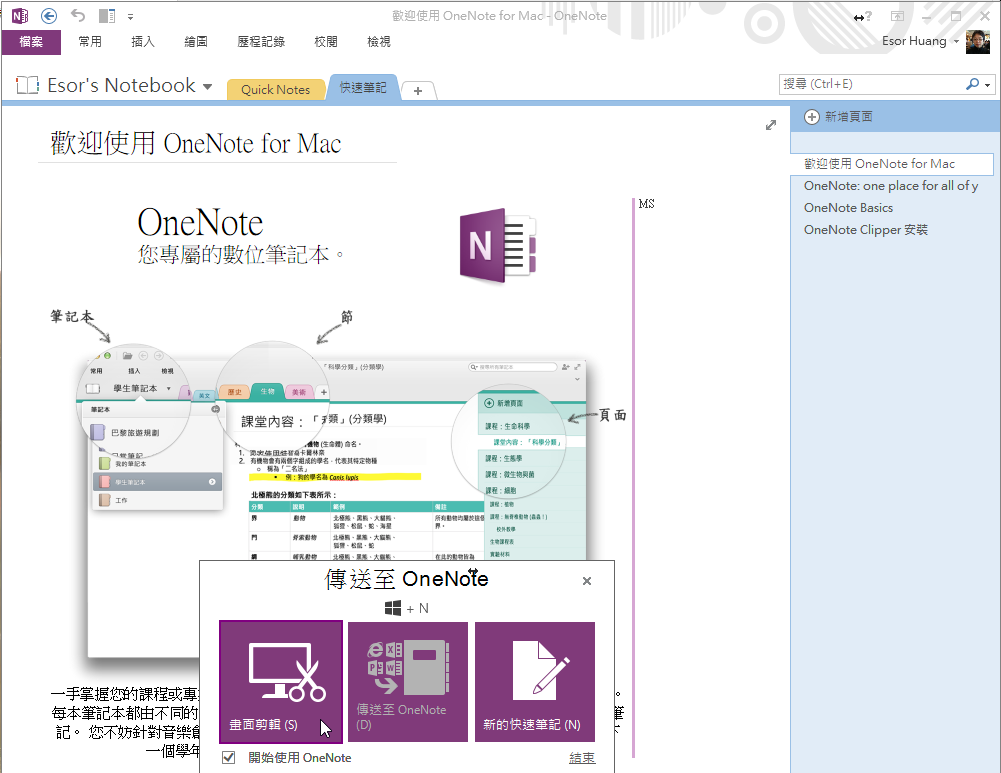Expand the quick access toolbar customize chevron
The image size is (1001, 773).
click(130, 16)
